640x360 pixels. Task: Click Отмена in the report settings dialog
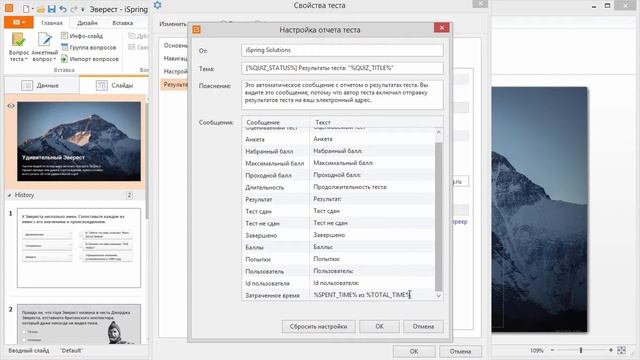pyautogui.click(x=423, y=327)
